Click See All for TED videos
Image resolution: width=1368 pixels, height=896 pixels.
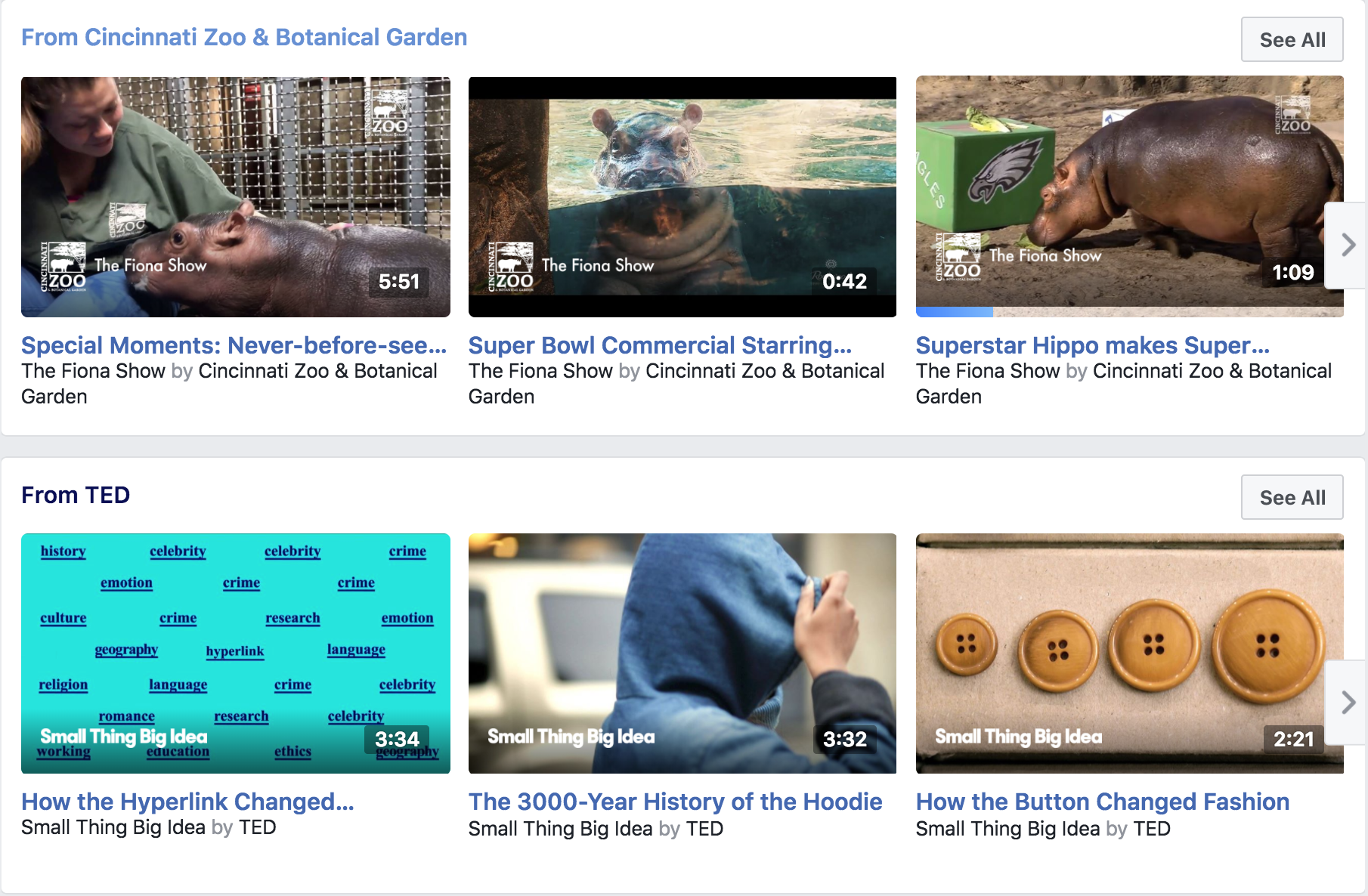[x=1292, y=497]
